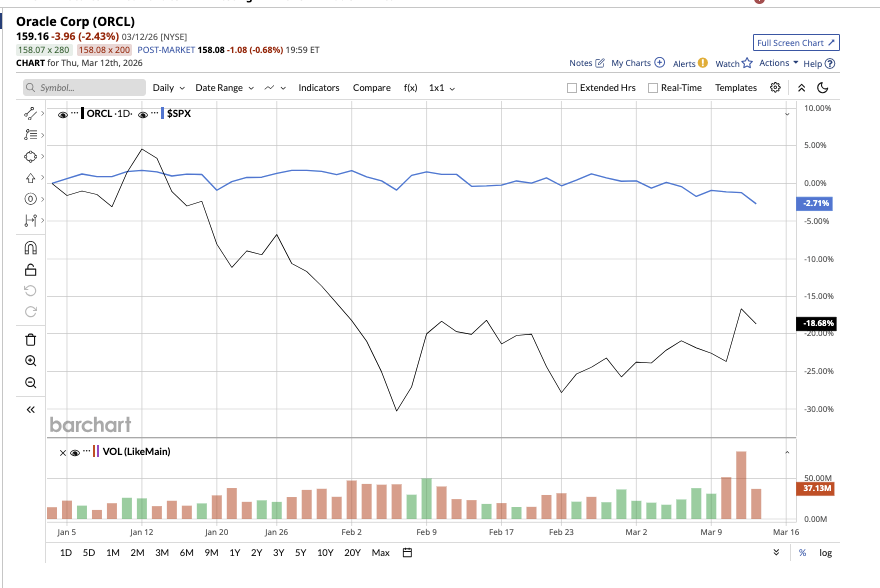The width and height of the screenshot is (880, 588).
Task: Open the calendar date picker icon
Action: point(408,553)
